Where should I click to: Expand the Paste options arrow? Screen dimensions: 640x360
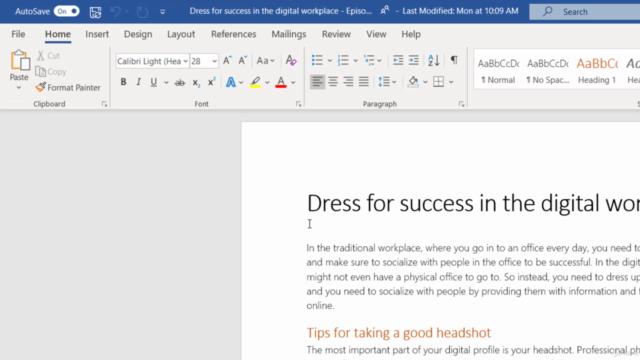[x=19, y=87]
